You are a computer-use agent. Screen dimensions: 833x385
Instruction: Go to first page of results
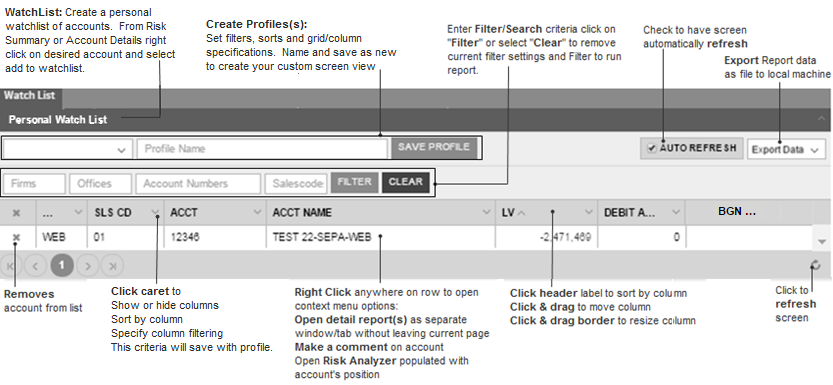click(x=10, y=265)
